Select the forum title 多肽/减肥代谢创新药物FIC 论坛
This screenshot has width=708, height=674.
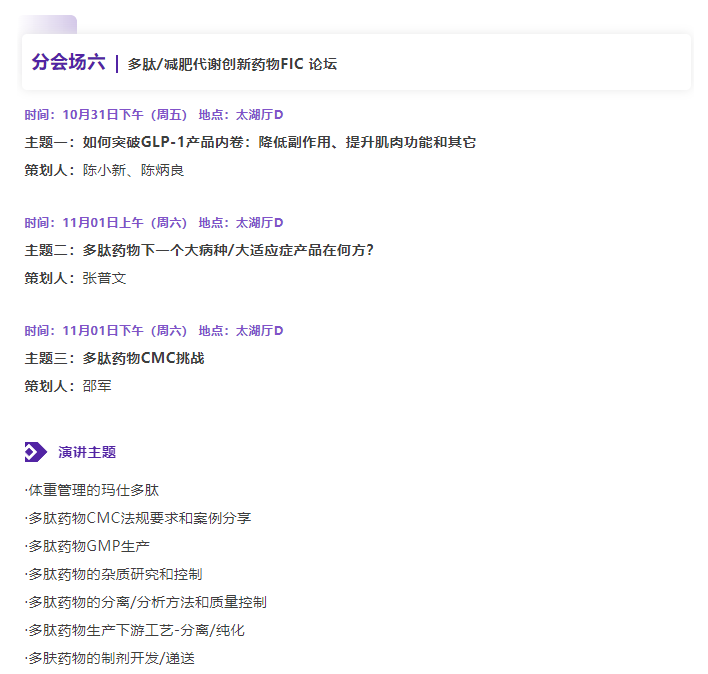[x=232, y=64]
